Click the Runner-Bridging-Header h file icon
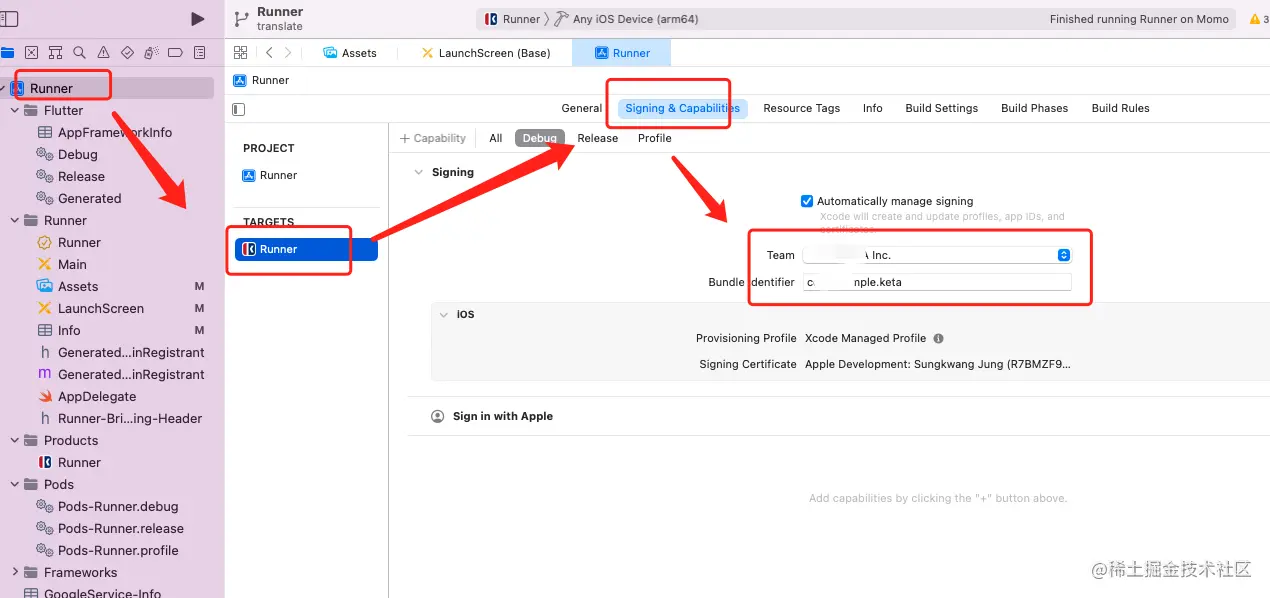Screen dimensions: 1270x598 (x=44, y=418)
